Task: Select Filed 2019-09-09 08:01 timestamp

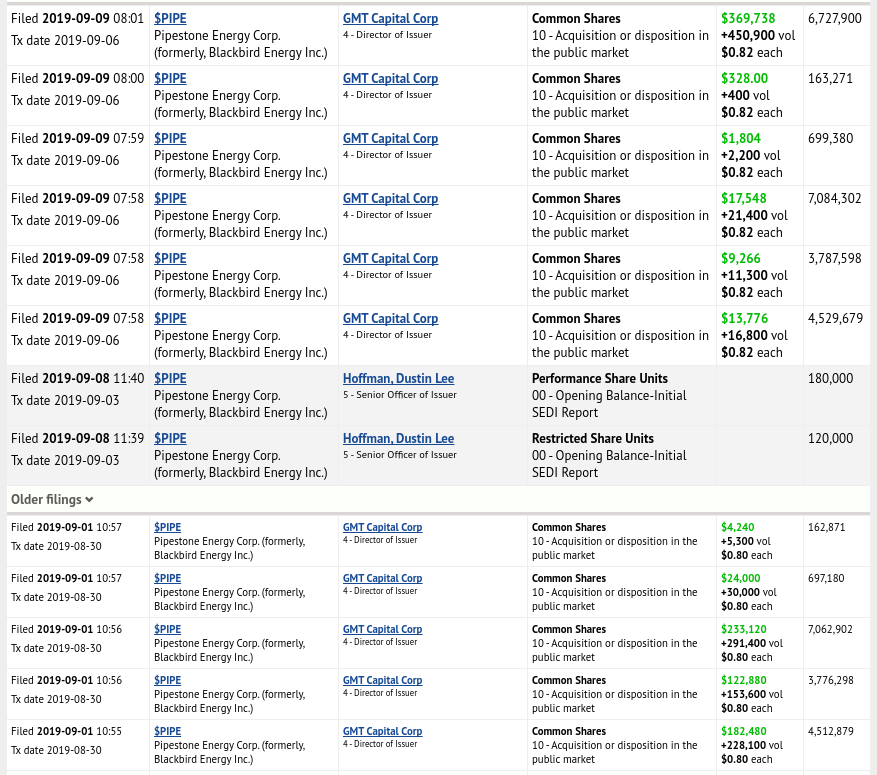Action: [77, 18]
